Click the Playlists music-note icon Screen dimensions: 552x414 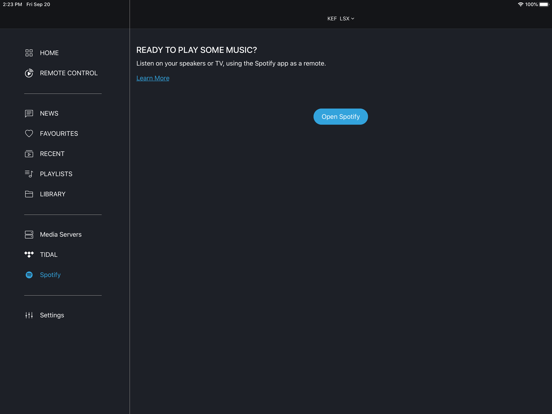pyautogui.click(x=29, y=174)
